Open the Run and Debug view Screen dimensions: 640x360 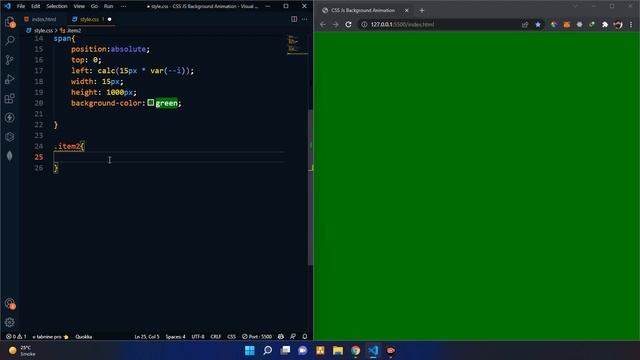point(10,79)
